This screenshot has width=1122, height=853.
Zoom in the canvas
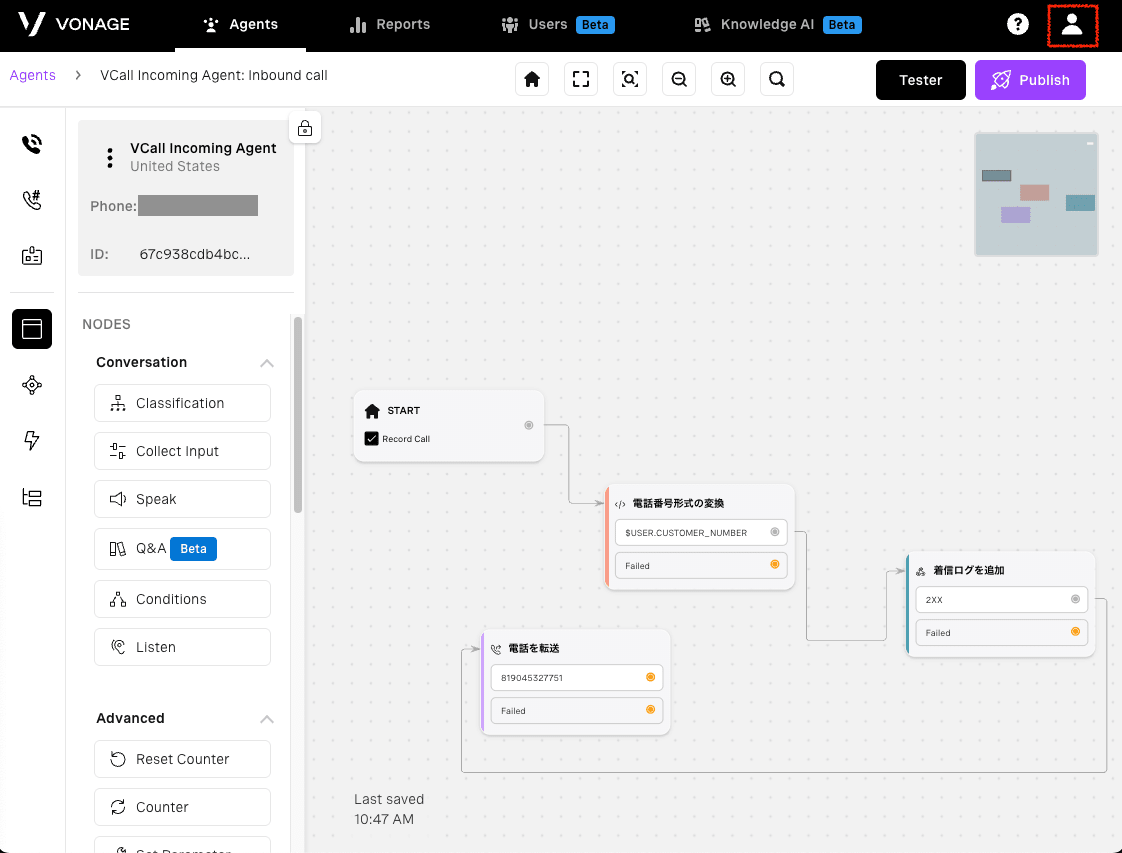pyautogui.click(x=728, y=79)
